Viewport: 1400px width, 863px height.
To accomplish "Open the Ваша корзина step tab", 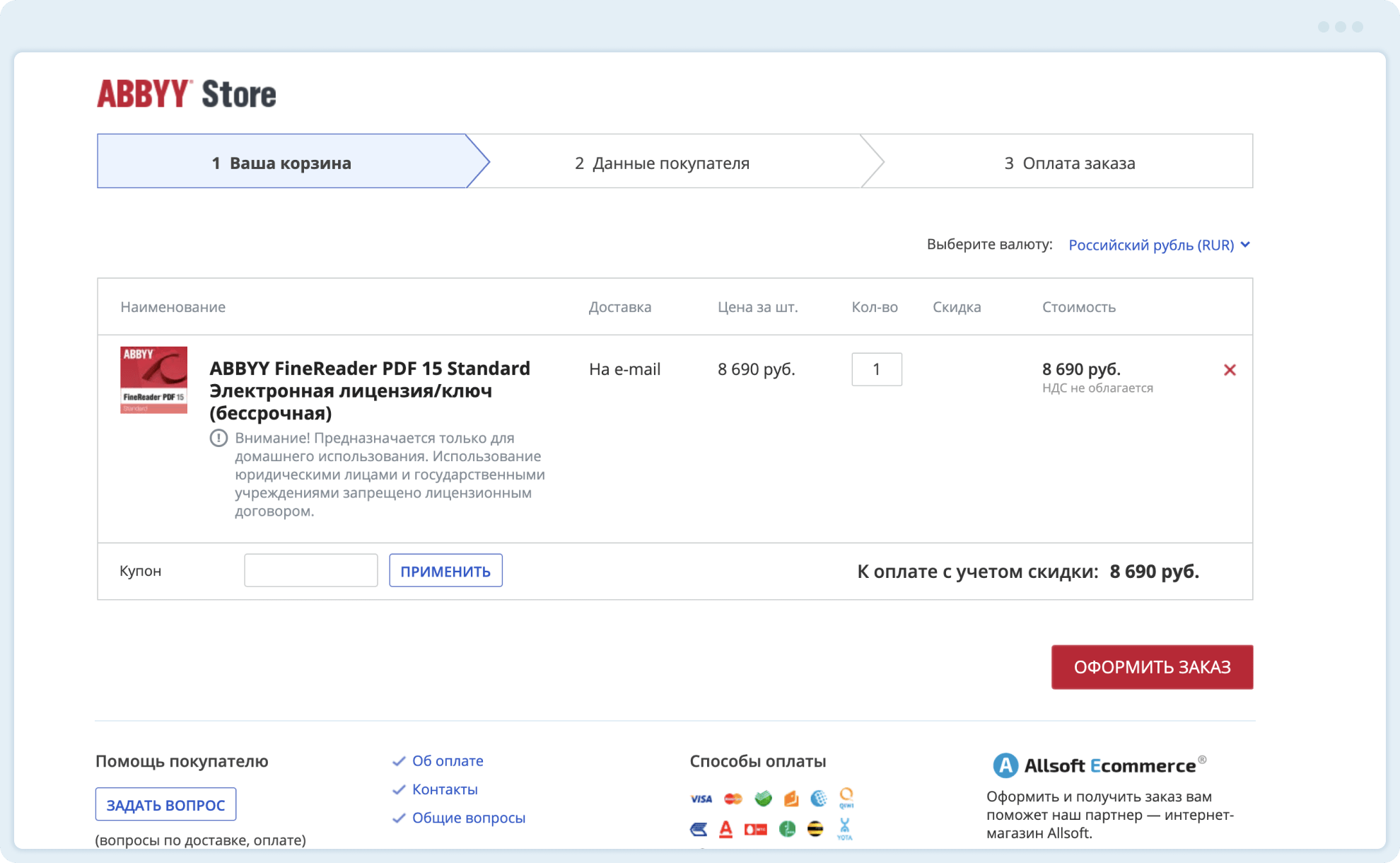I will (282, 163).
